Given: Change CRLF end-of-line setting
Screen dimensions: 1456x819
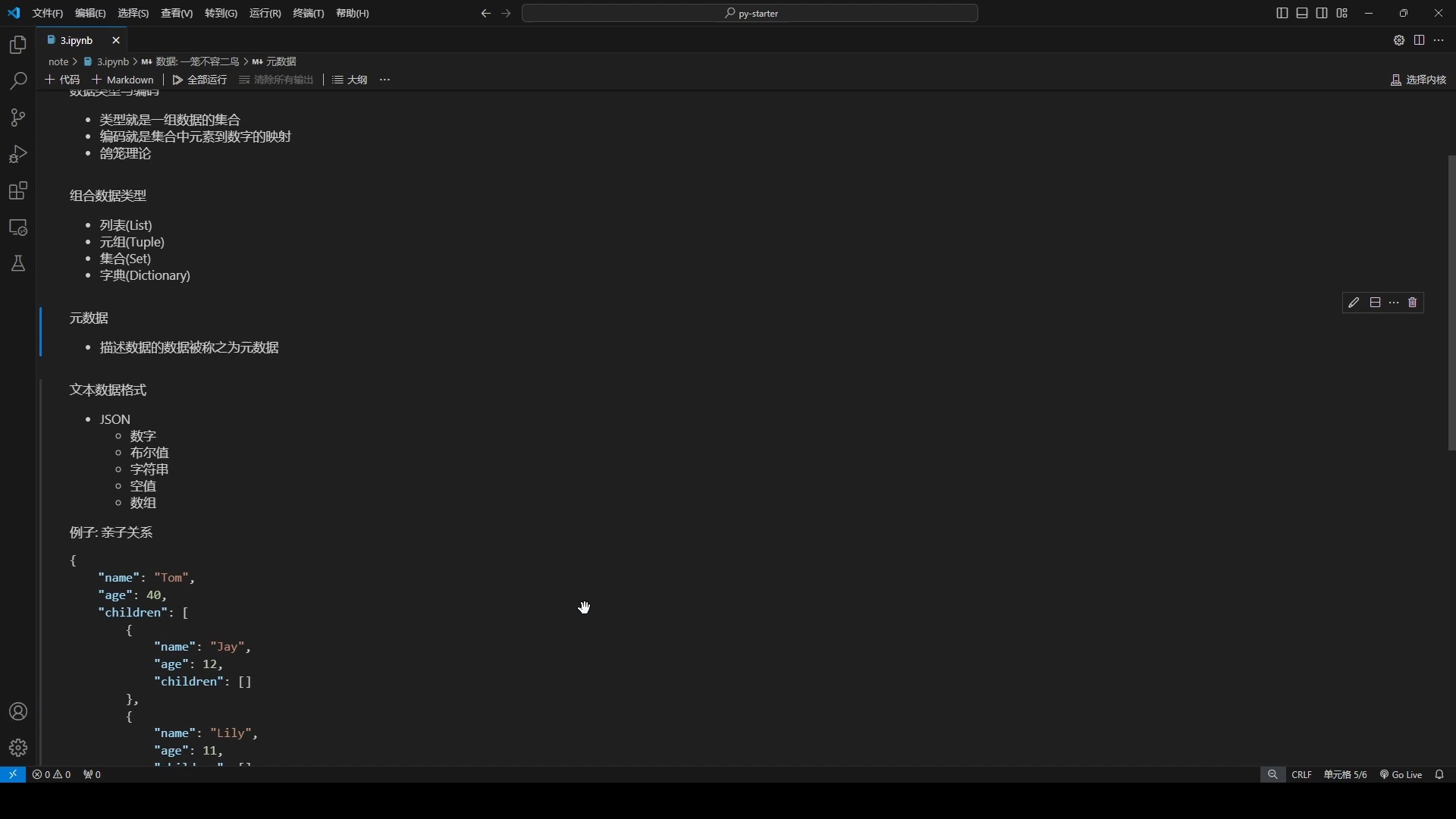Looking at the screenshot, I should 1301,774.
